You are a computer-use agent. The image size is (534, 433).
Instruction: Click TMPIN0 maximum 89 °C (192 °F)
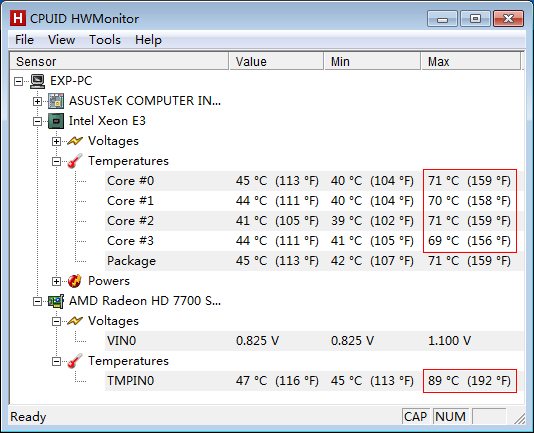[x=470, y=381]
